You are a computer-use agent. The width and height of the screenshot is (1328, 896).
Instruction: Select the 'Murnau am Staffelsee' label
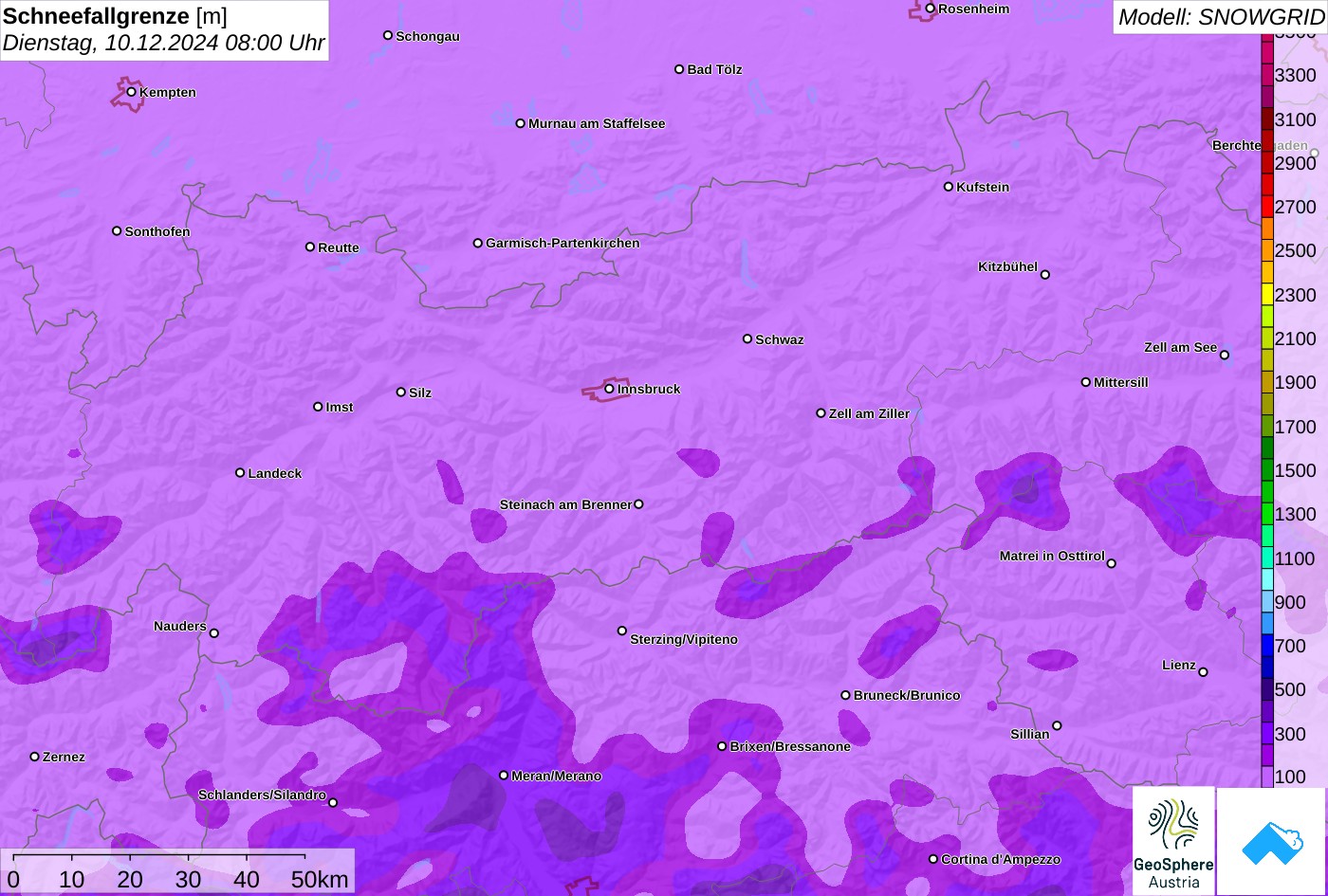[597, 123]
